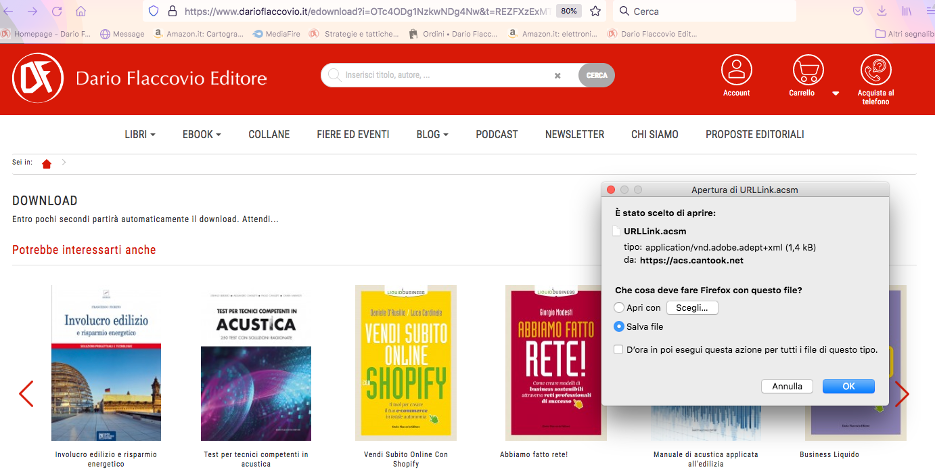Open Dario Flaccovio Edit... bookmark
The image size is (936, 474).
click(x=652, y=34)
